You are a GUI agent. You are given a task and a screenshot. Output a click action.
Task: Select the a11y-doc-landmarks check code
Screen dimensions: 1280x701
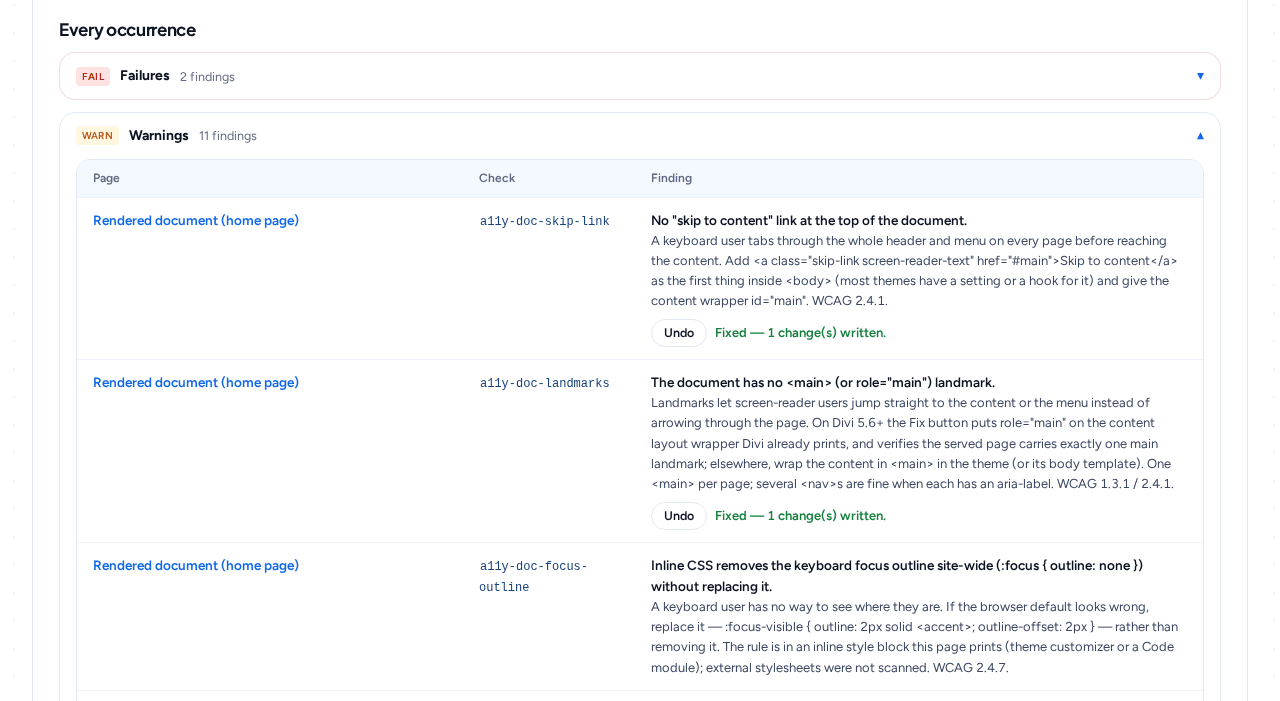tap(544, 384)
